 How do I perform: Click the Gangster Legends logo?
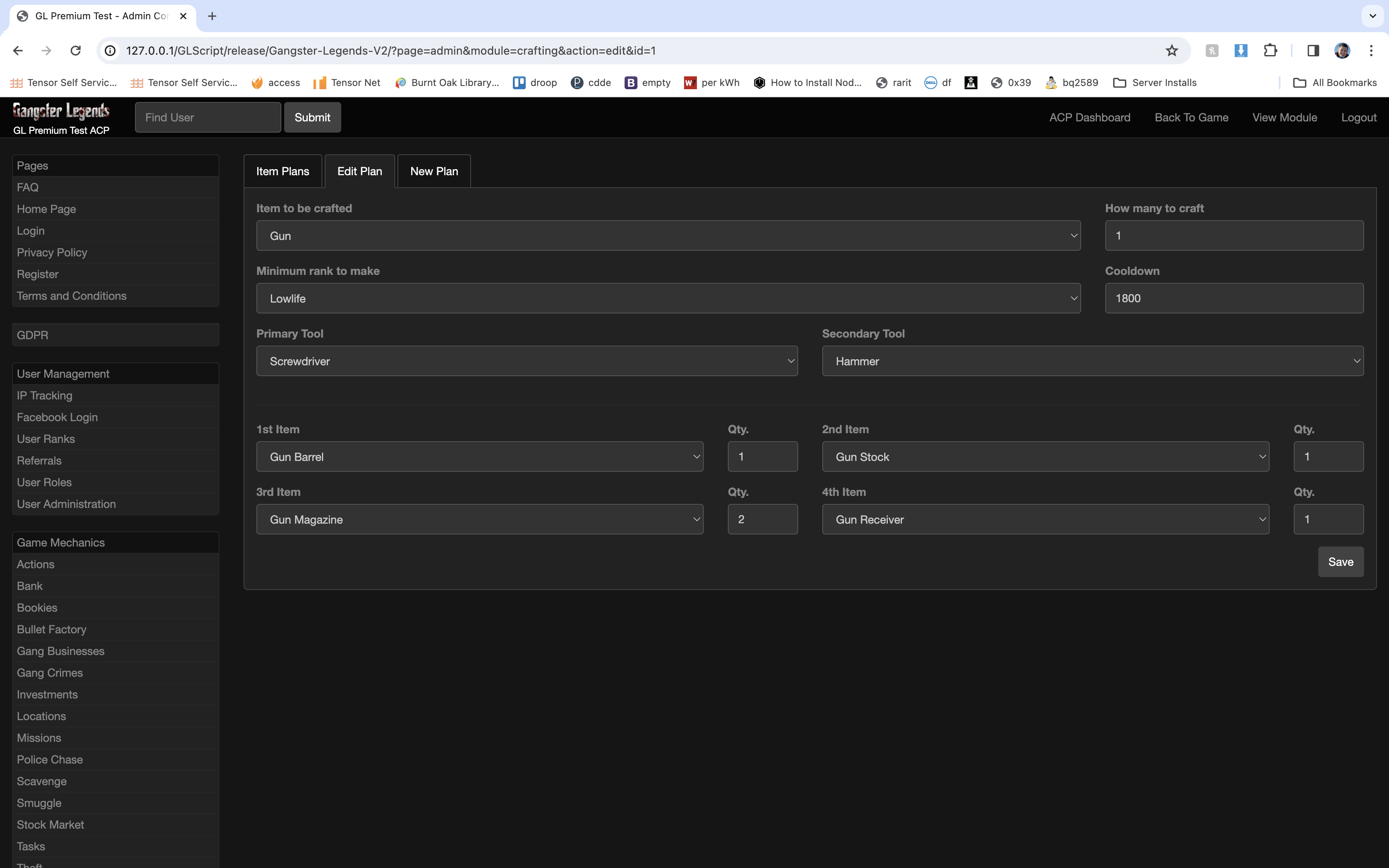pyautogui.click(x=61, y=111)
